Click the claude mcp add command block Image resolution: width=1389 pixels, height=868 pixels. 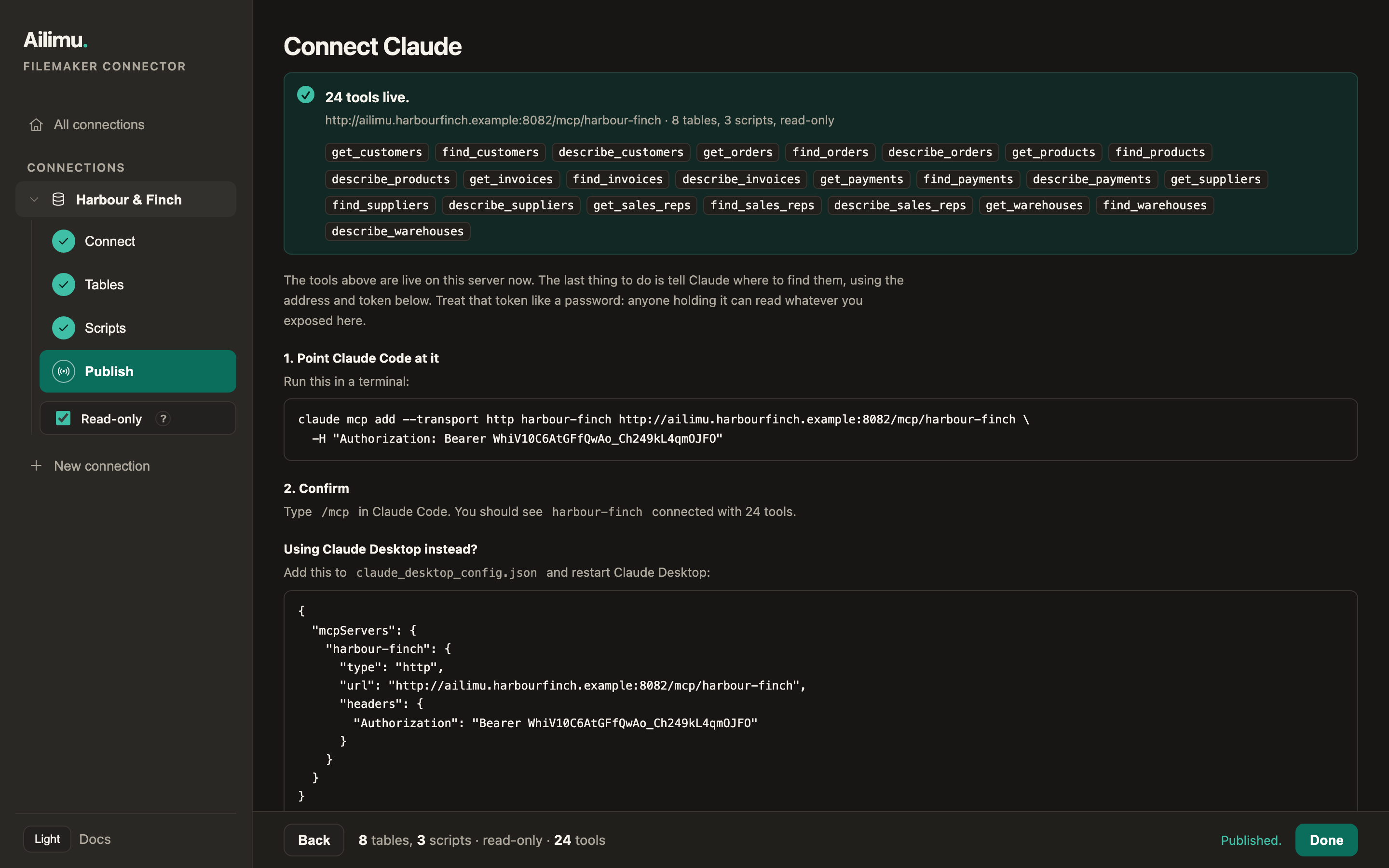pyautogui.click(x=820, y=429)
